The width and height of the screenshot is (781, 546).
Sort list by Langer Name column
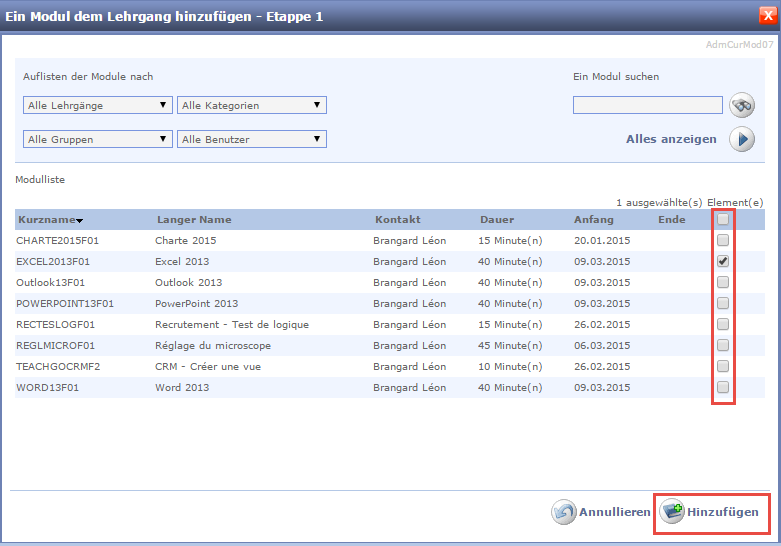pyautogui.click(x=194, y=220)
